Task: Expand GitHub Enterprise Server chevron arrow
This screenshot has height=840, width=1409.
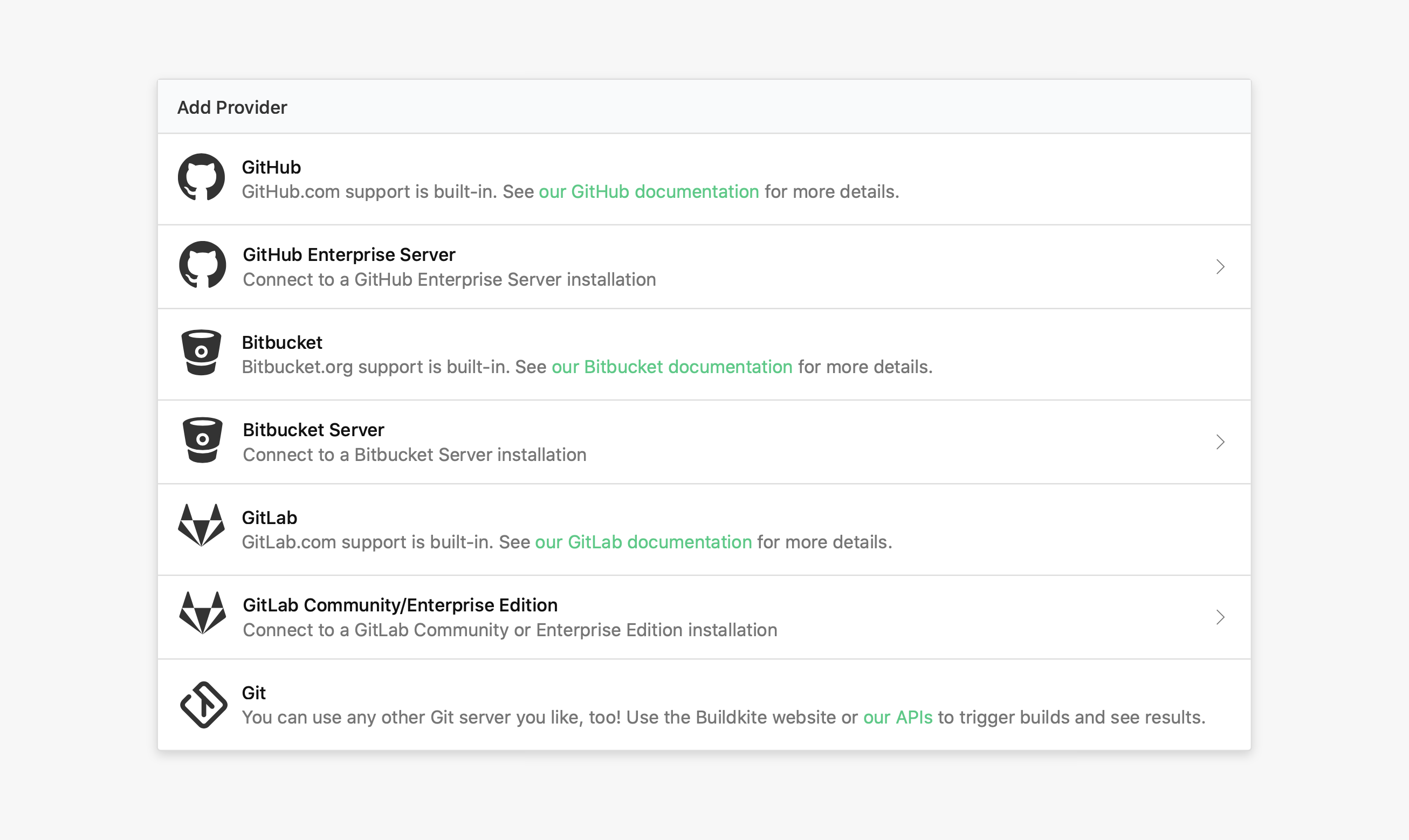Action: [x=1220, y=266]
